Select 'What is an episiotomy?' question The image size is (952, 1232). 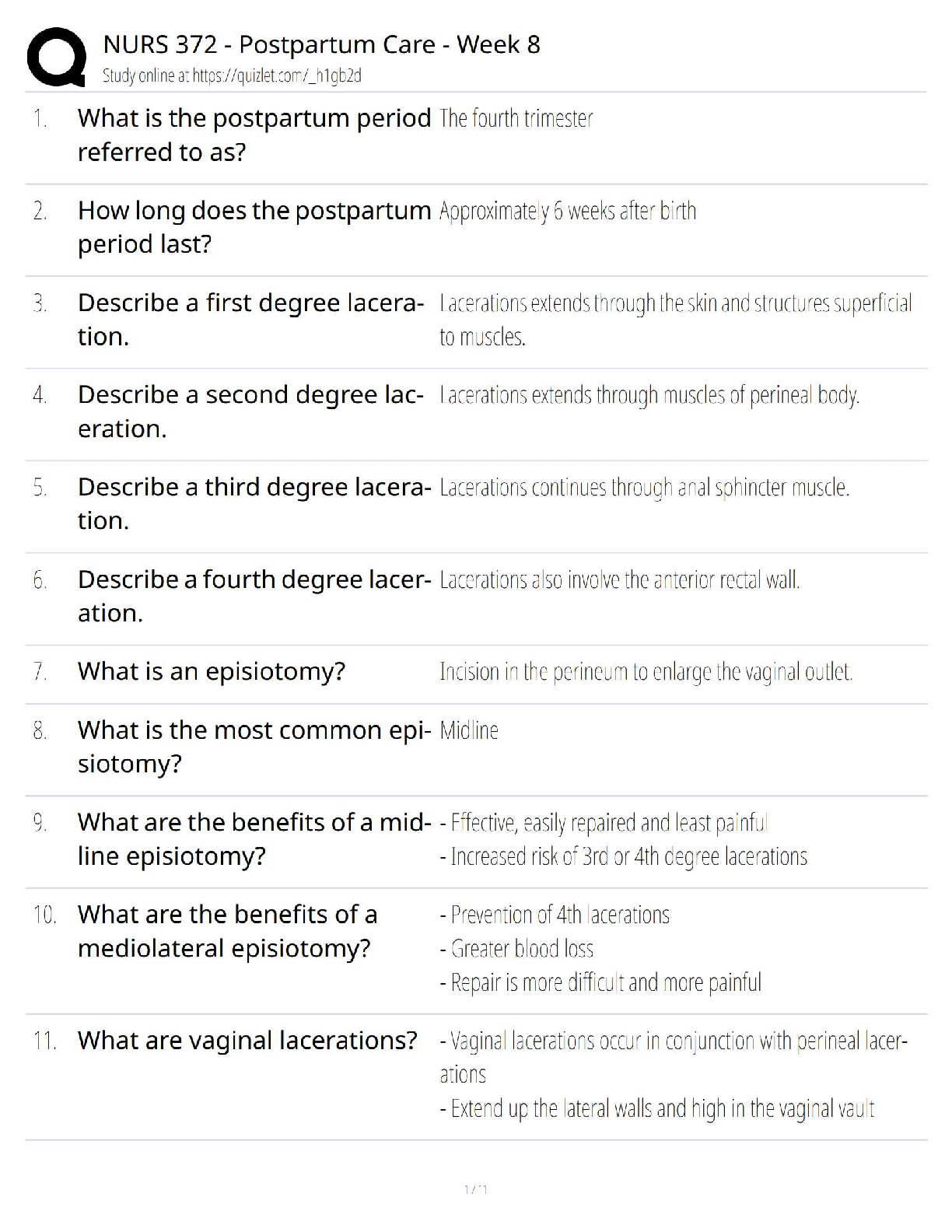tap(212, 671)
